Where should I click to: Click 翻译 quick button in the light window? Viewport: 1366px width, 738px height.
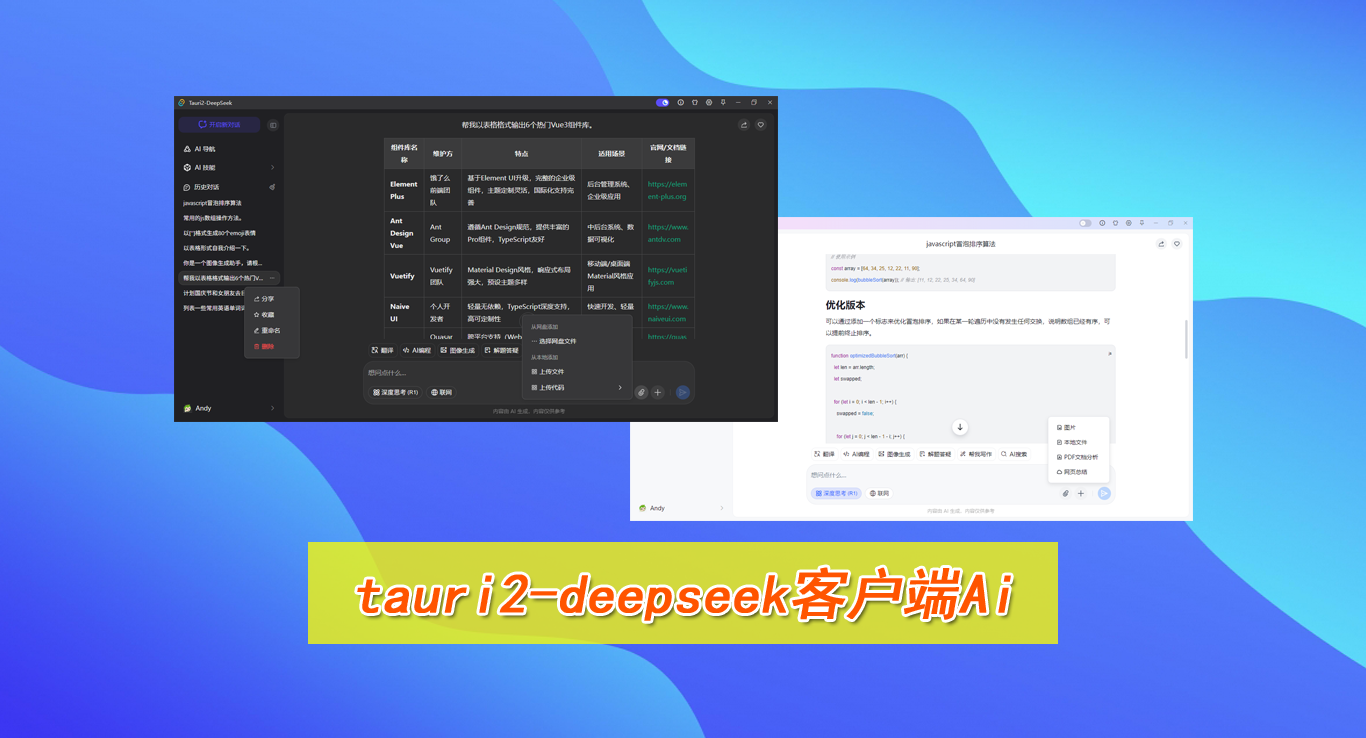point(824,454)
